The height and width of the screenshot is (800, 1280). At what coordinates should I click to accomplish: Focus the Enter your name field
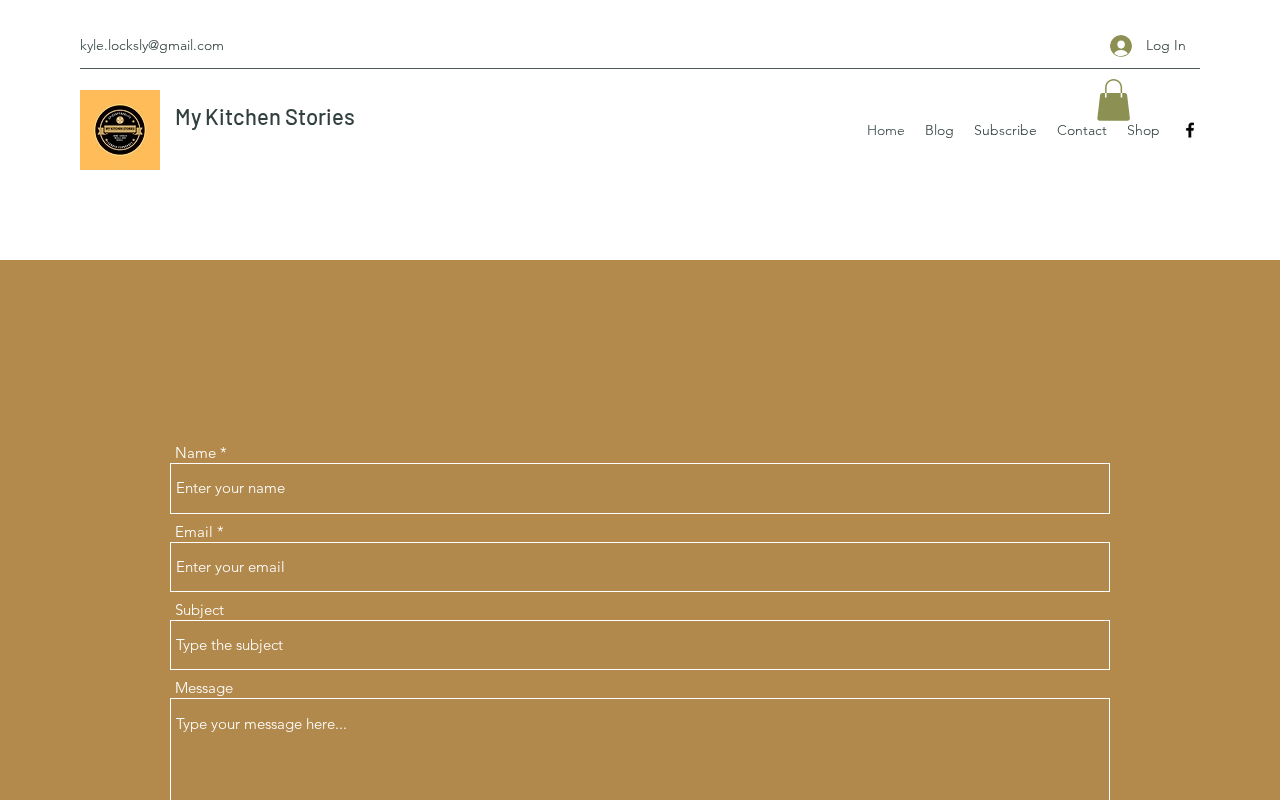click(640, 488)
